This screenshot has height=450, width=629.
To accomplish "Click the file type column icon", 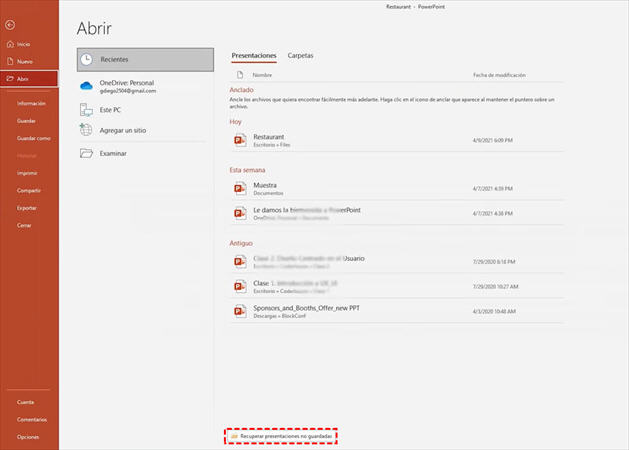I will click(240, 75).
